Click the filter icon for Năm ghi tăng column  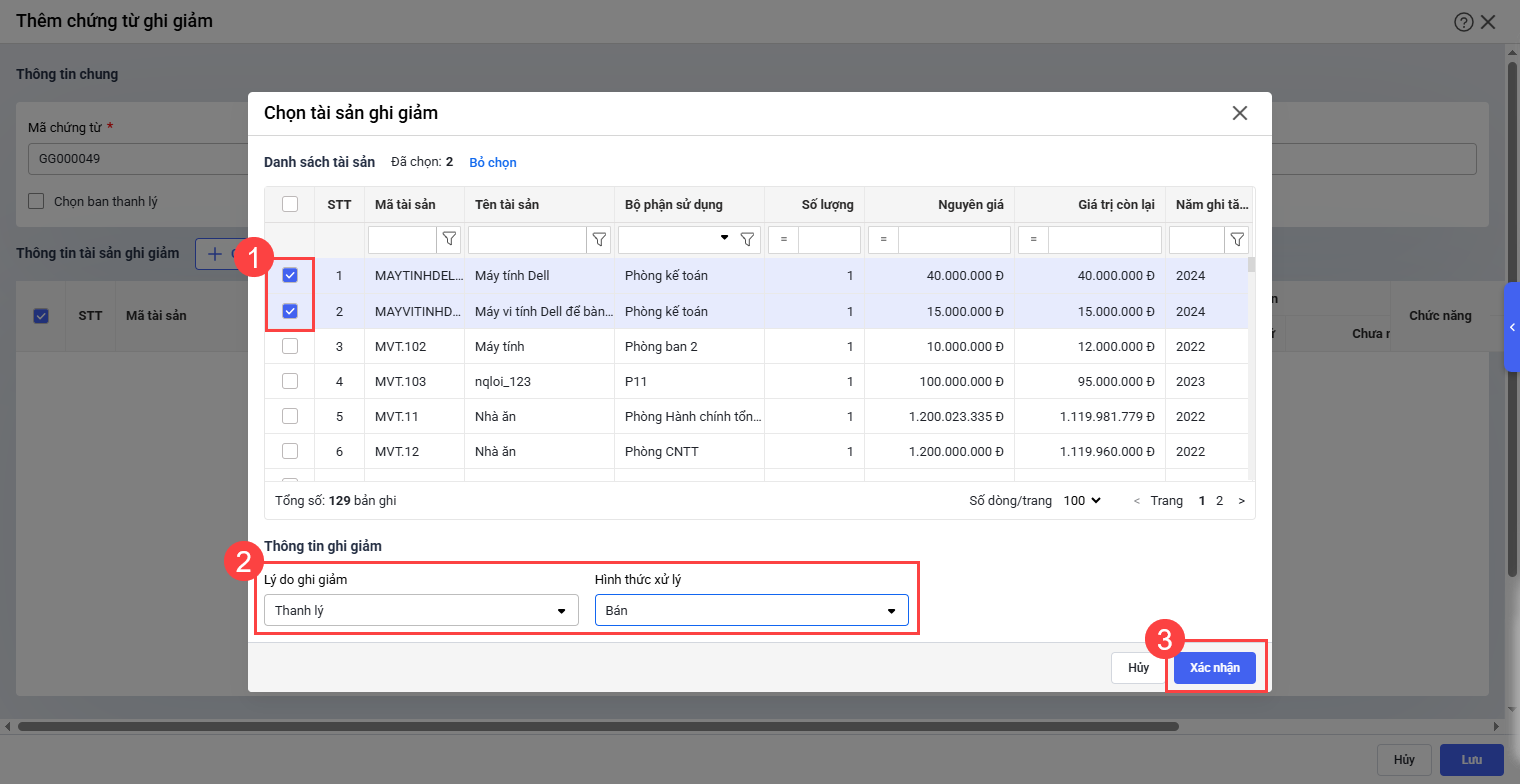(1237, 240)
